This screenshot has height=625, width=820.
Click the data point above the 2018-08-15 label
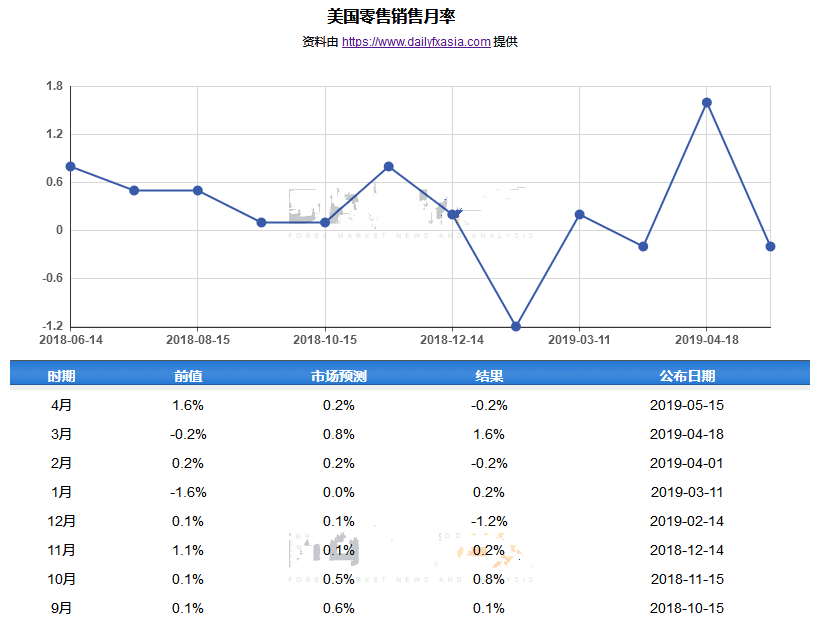click(198, 190)
